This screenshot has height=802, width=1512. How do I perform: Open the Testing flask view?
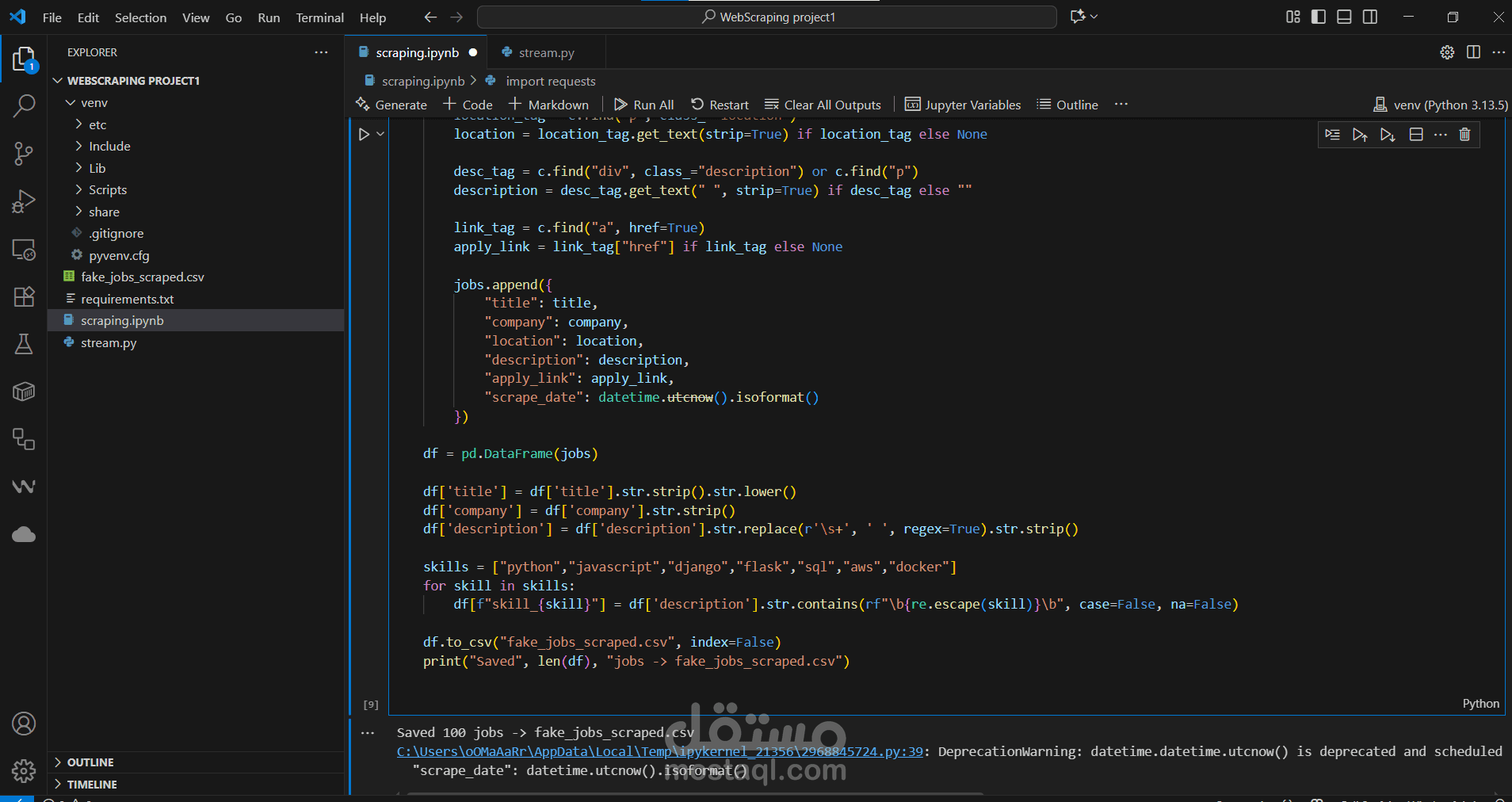click(24, 344)
